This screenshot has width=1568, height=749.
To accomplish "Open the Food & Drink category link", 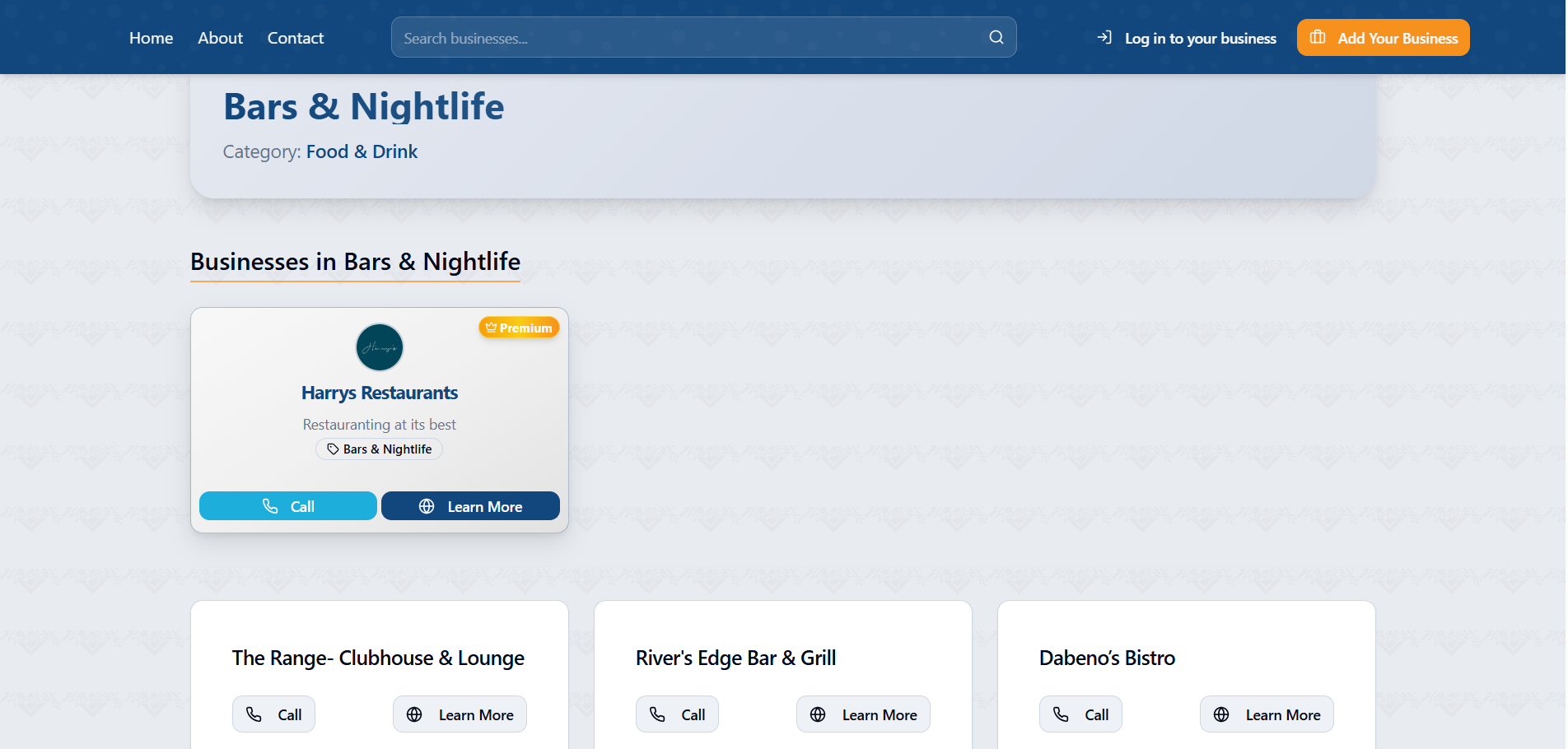I will tap(362, 151).
